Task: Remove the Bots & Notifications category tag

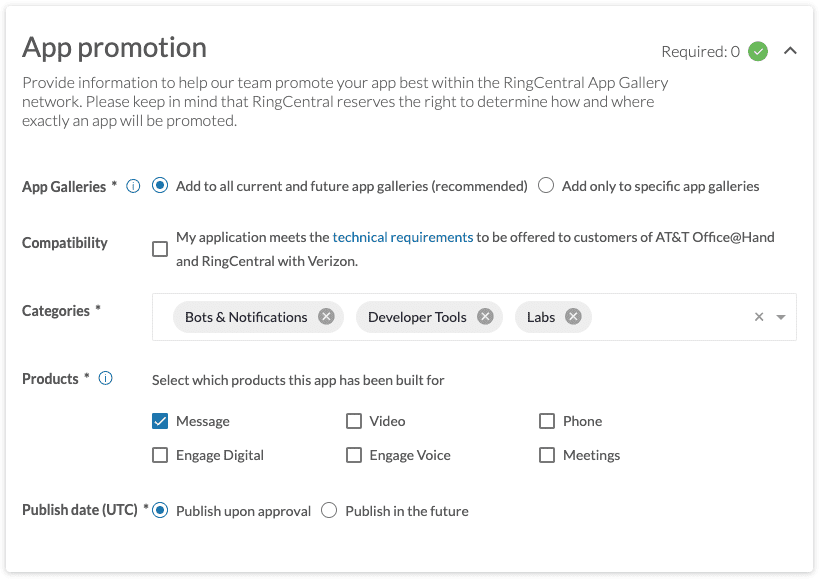Action: click(x=326, y=317)
